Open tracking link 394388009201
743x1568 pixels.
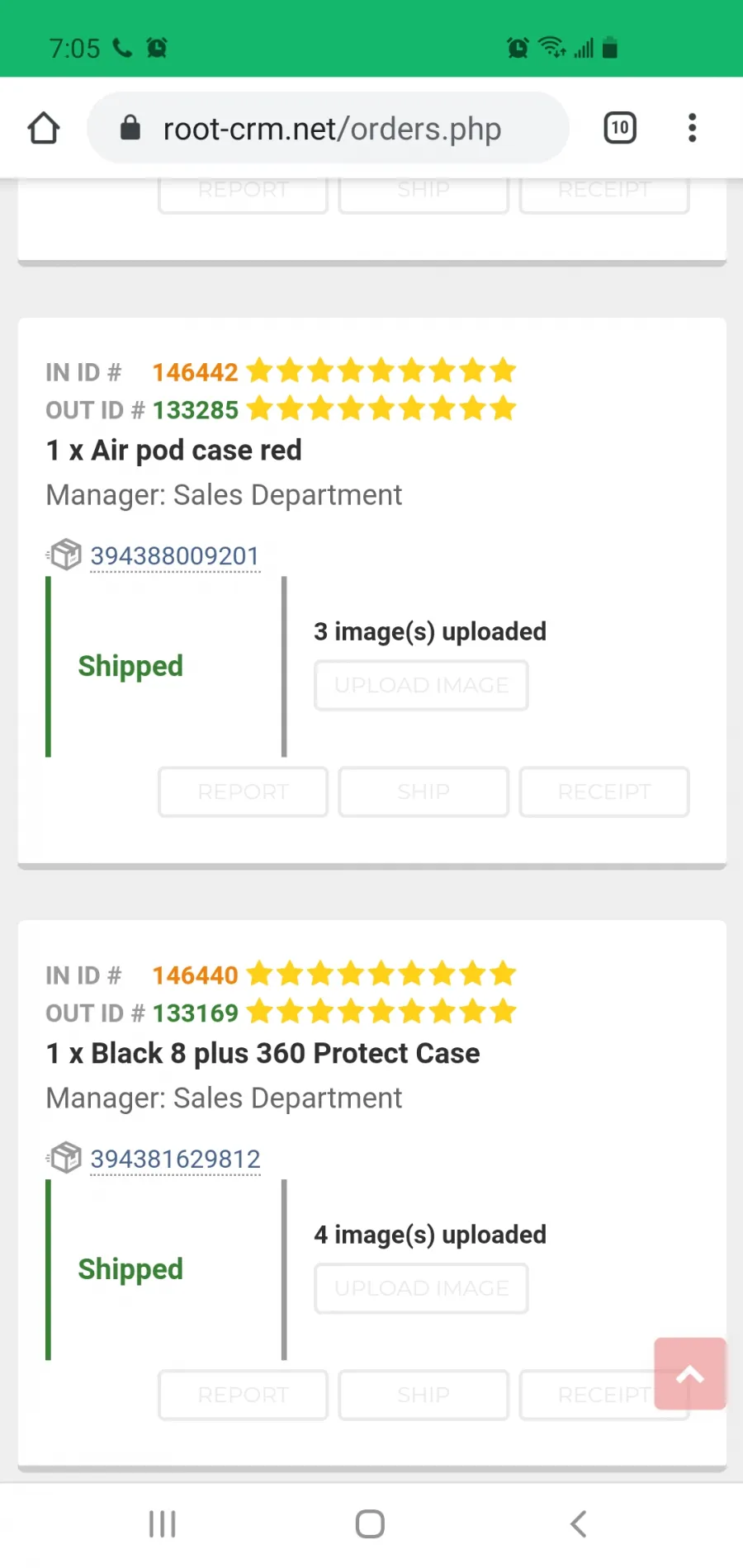click(x=175, y=556)
